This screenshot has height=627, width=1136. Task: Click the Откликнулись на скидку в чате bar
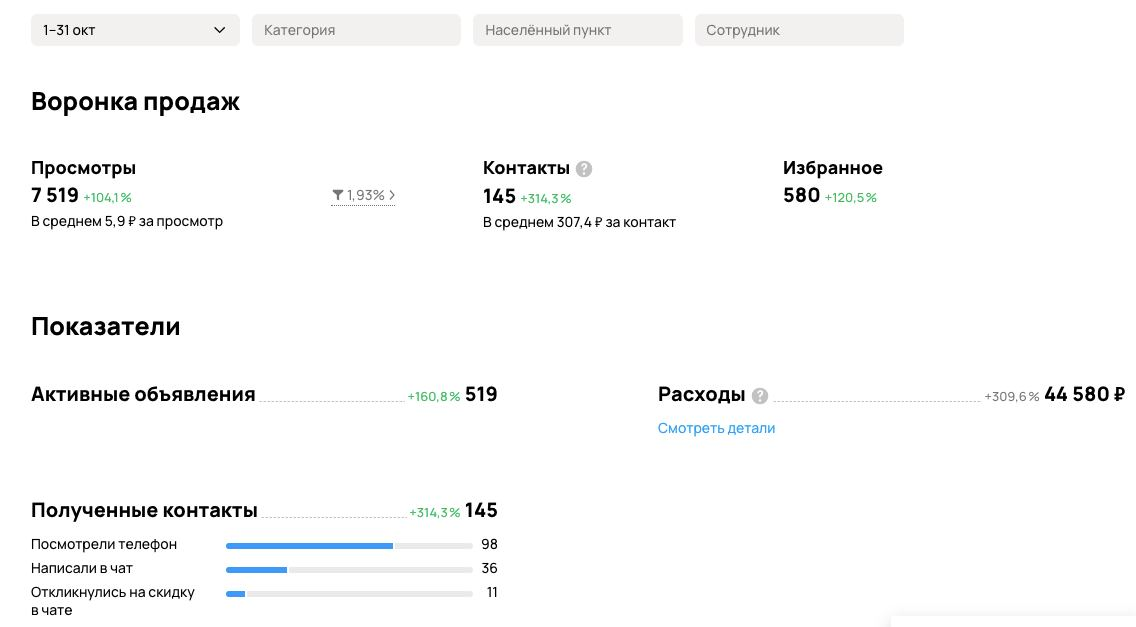(349, 593)
